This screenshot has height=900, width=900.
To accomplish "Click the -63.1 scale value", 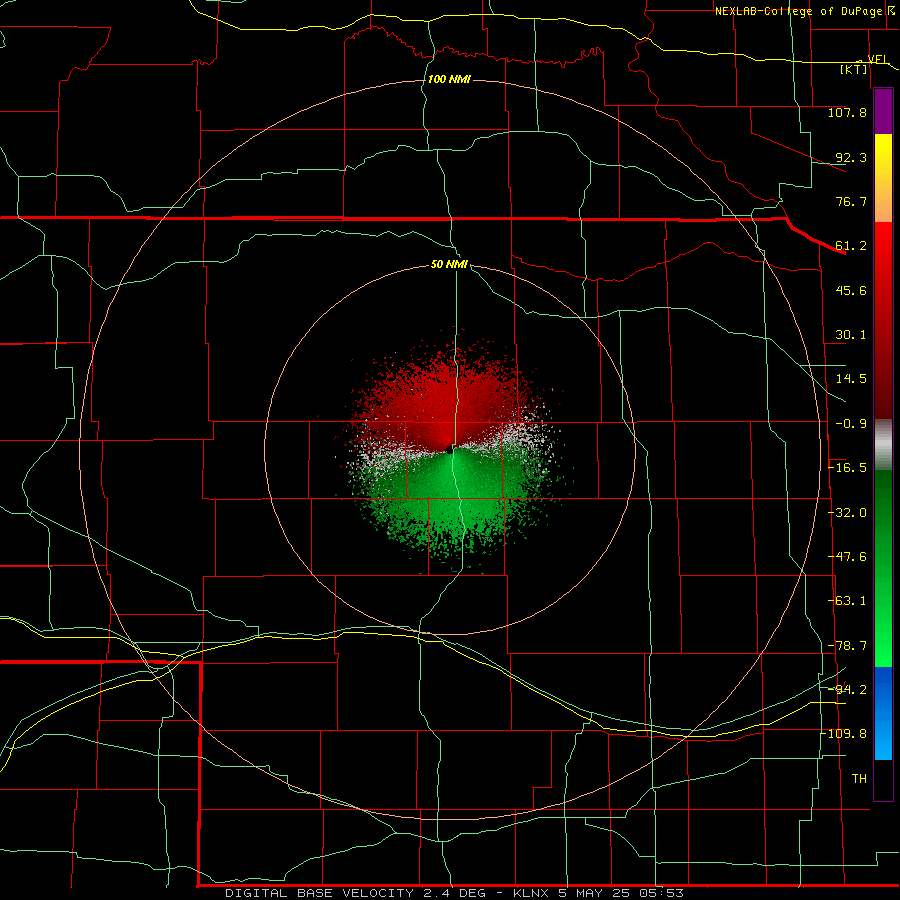I will [x=848, y=601].
